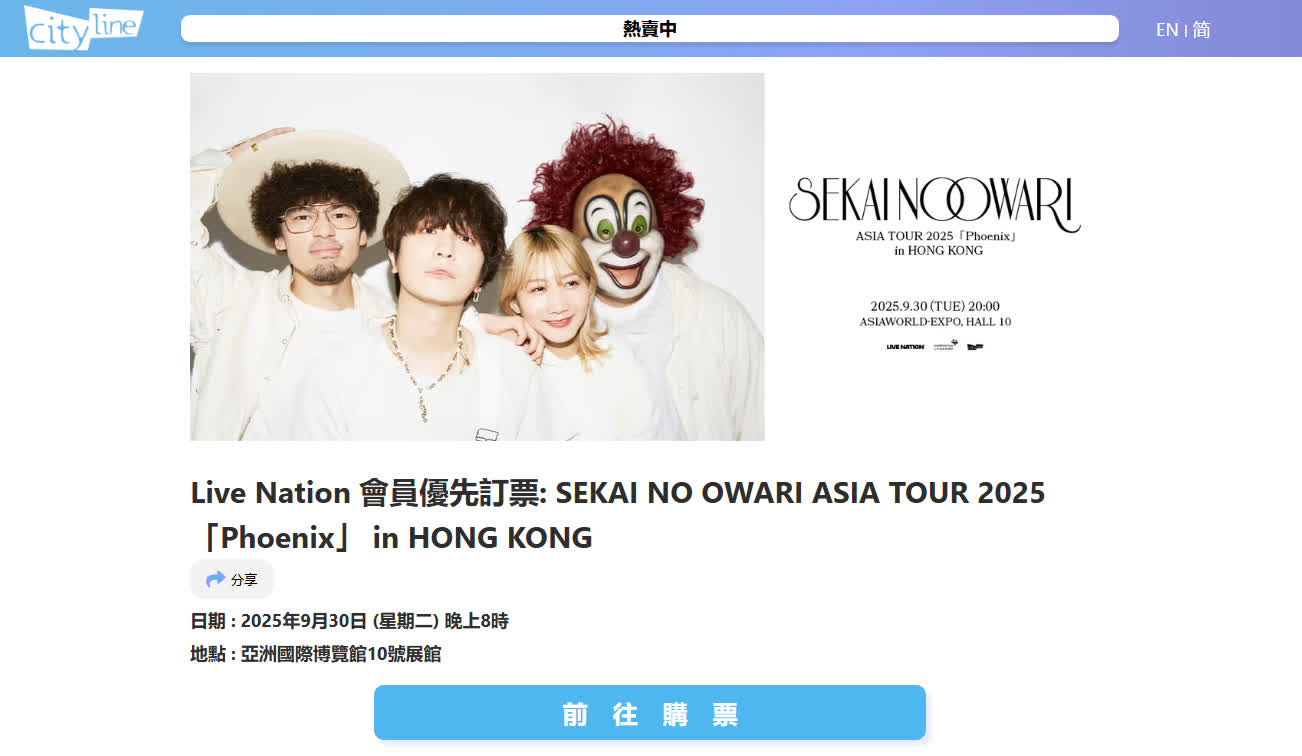Click the Live Nation logo on poster
The image size is (1302, 756).
tap(905, 347)
